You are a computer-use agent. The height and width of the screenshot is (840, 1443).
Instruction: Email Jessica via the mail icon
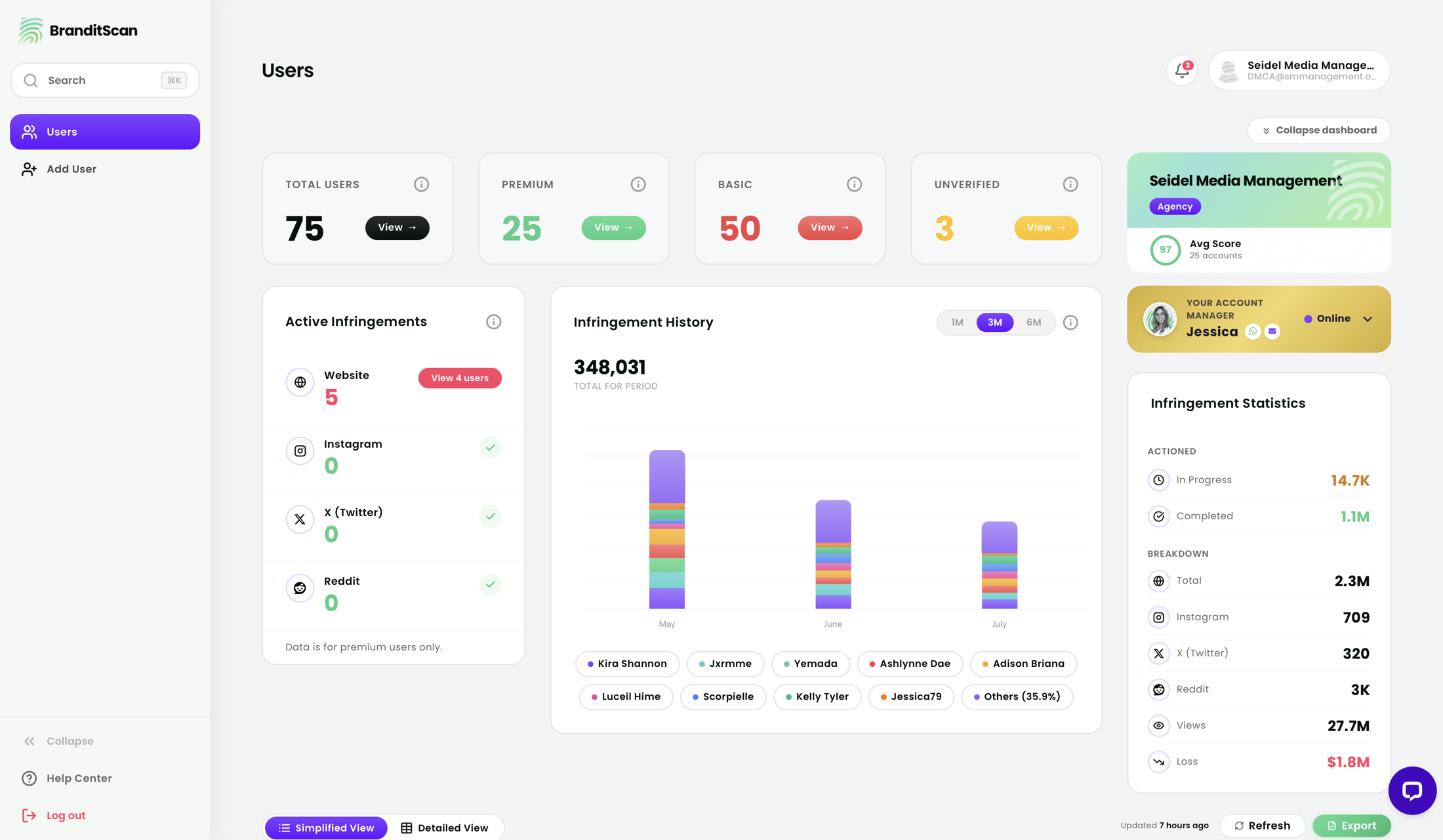pos(1272,331)
